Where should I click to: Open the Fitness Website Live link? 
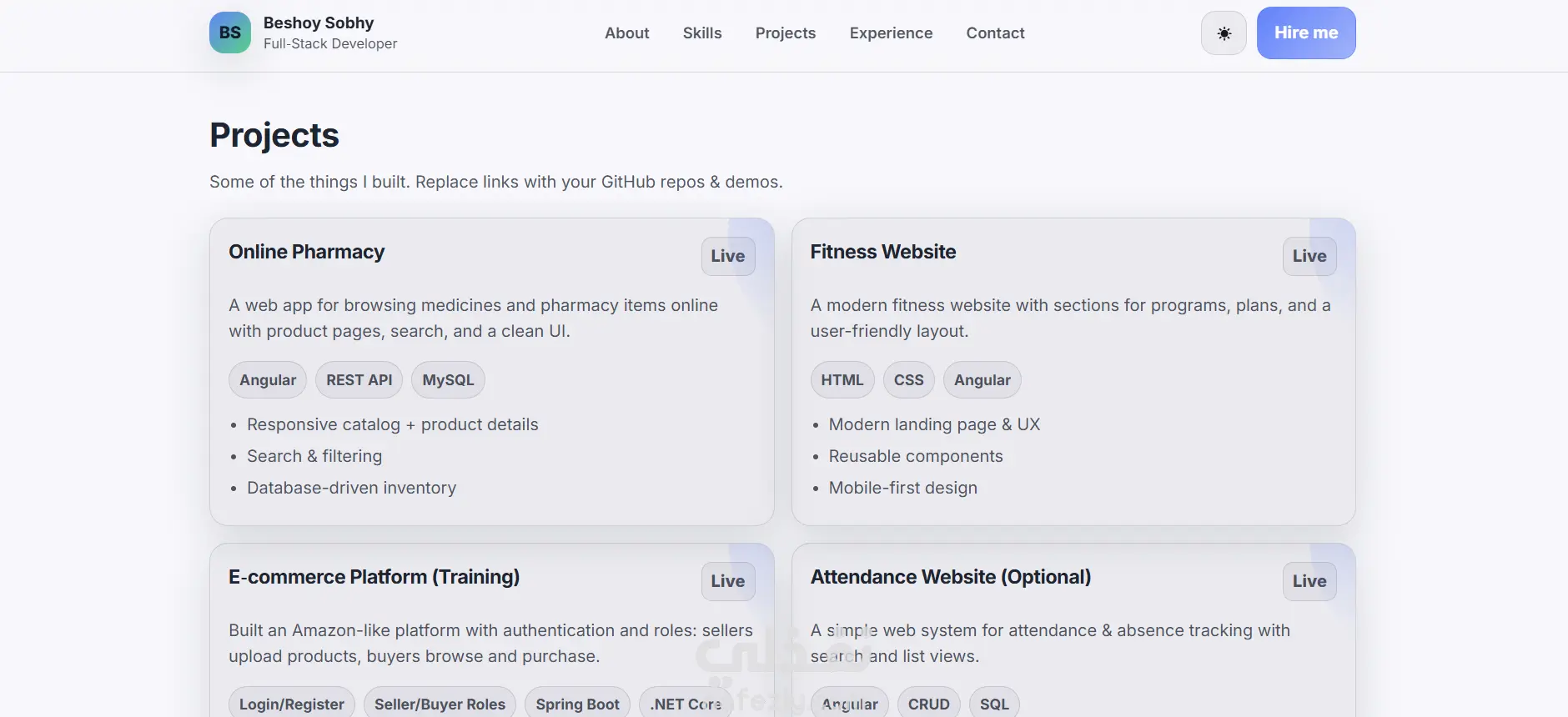point(1309,256)
